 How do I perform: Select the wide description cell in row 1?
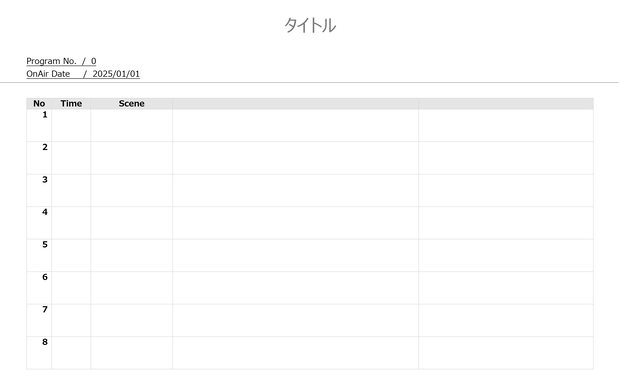point(295,125)
